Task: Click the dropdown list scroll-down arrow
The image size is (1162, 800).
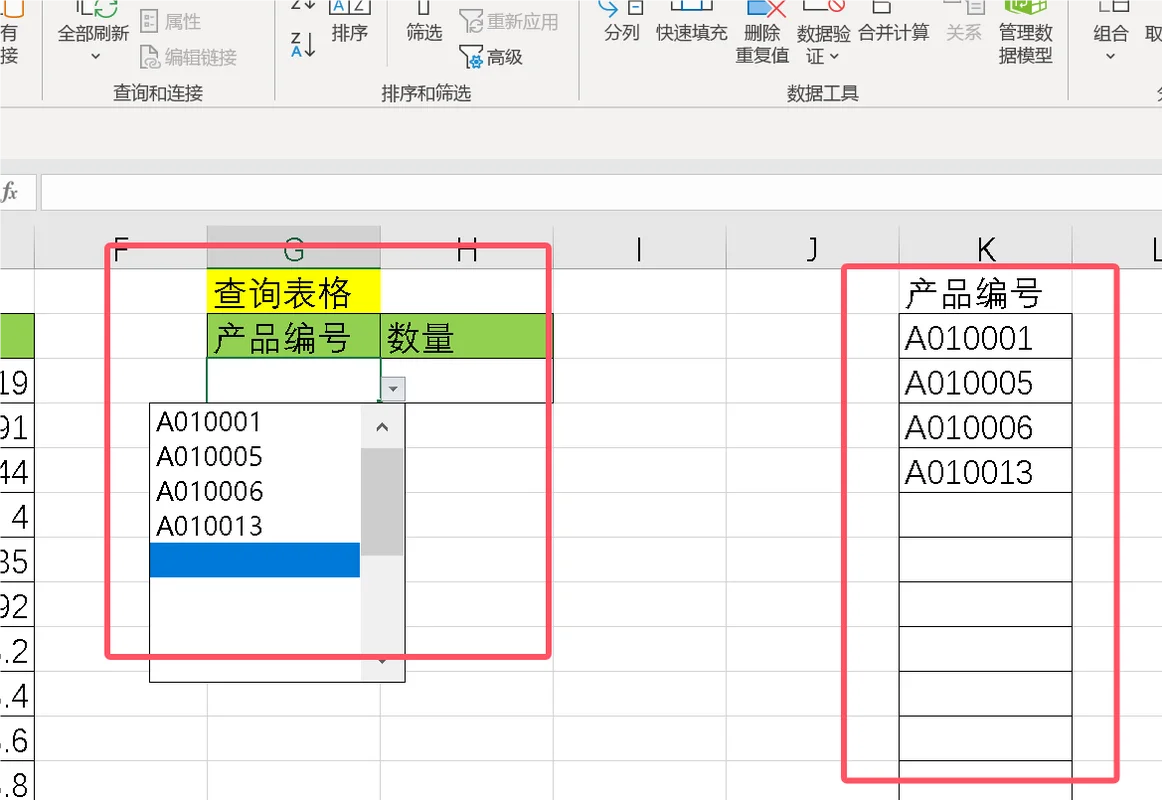Action: click(382, 661)
